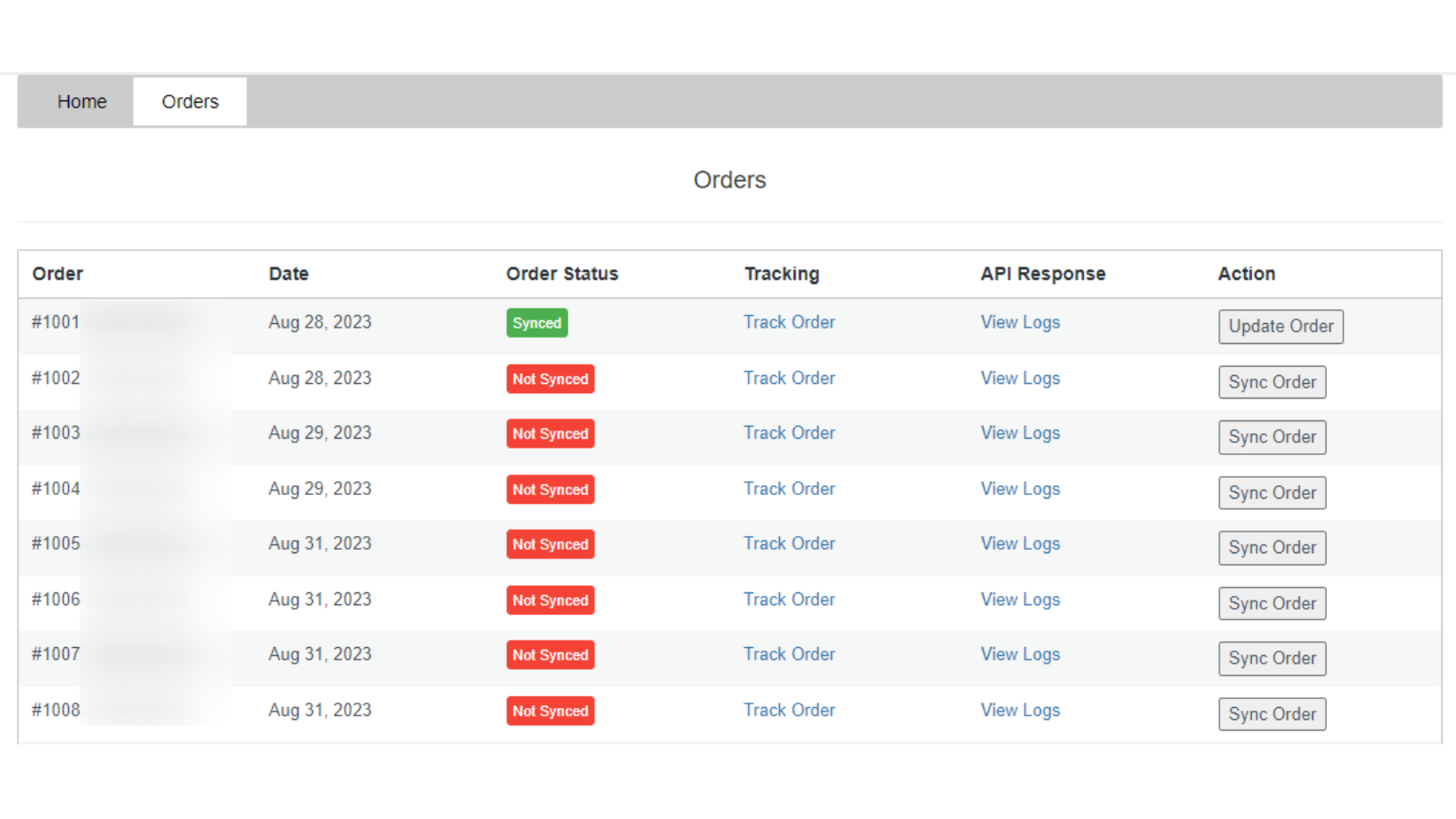1456x819 pixels.
Task: Open API logs for order #1003
Action: click(x=1019, y=433)
